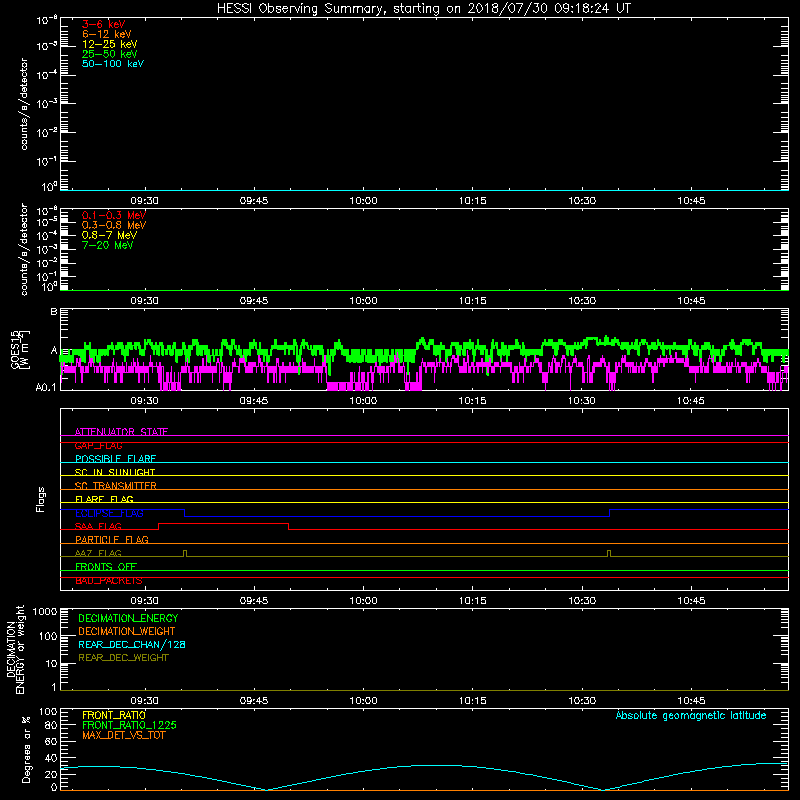Click the 10:45 tick under the GOES panel
Image resolution: width=800 pixels, height=800 pixels.
[691, 401]
